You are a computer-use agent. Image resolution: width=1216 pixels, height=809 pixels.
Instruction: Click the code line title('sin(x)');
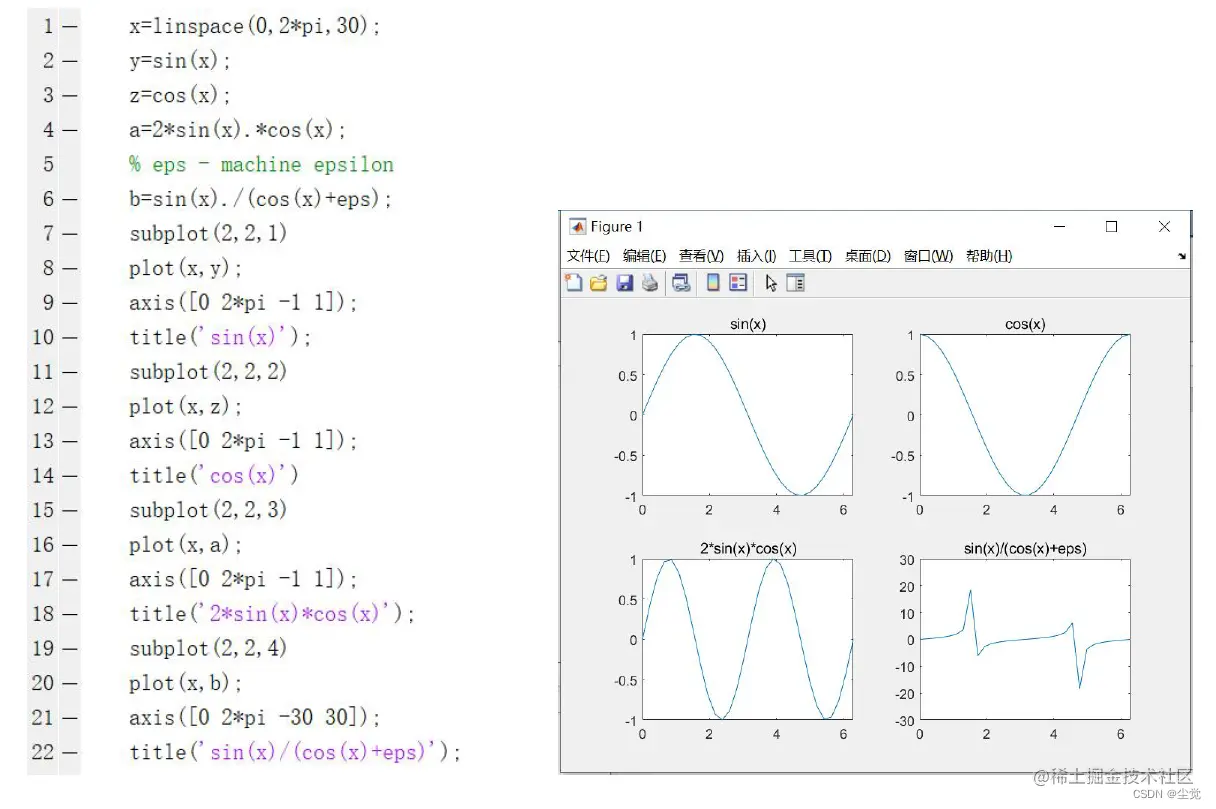pyautogui.click(x=220, y=337)
